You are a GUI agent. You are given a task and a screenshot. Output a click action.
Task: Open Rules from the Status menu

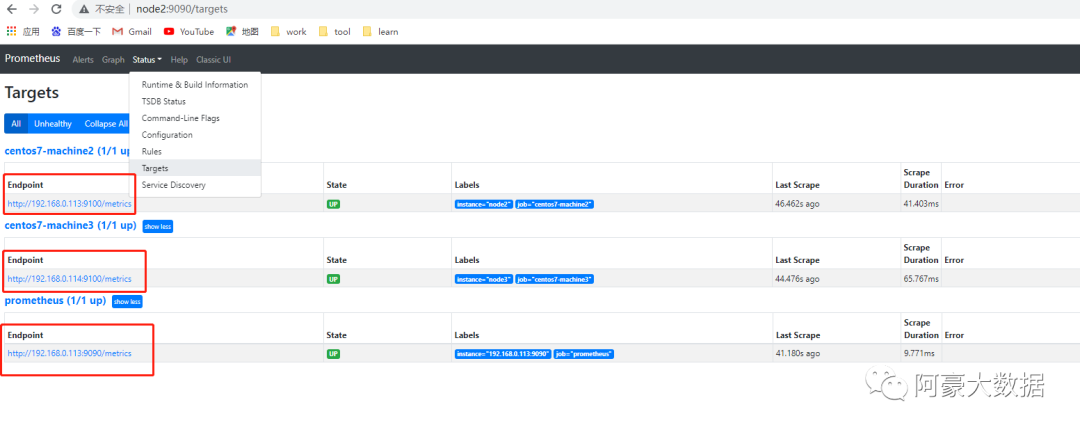click(x=195, y=152)
